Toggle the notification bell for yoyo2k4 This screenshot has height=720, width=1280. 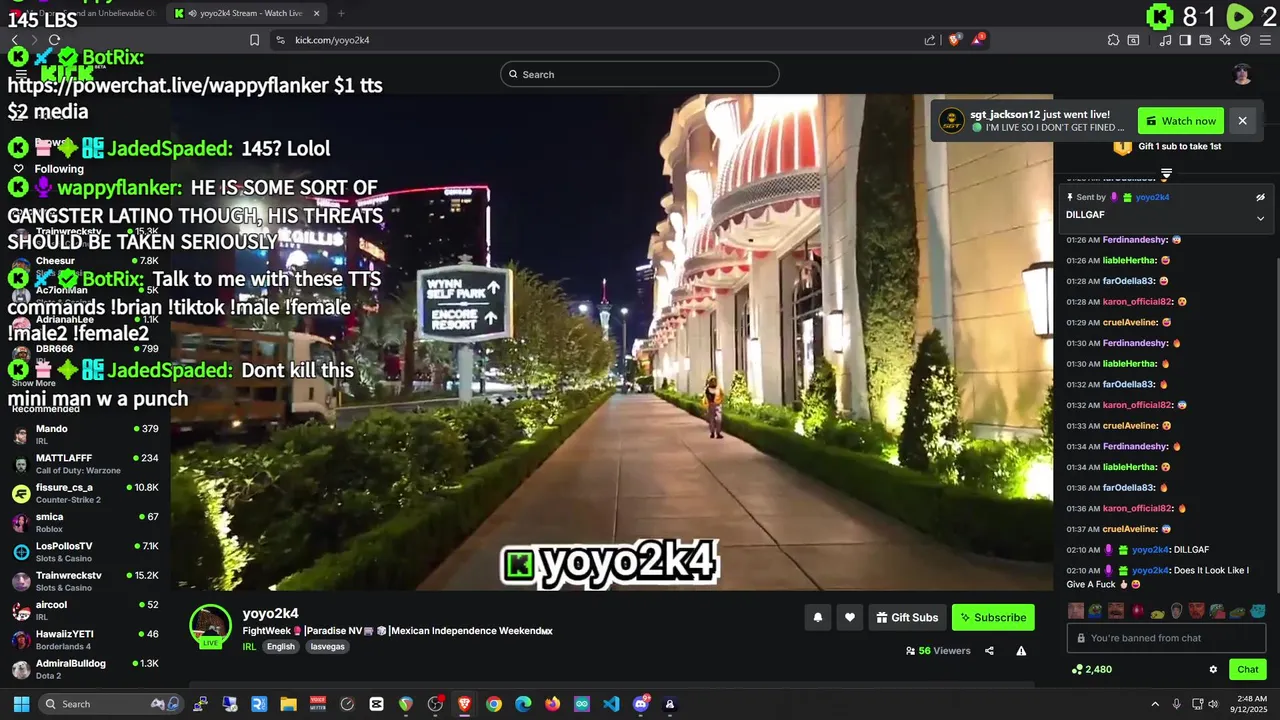tap(817, 617)
